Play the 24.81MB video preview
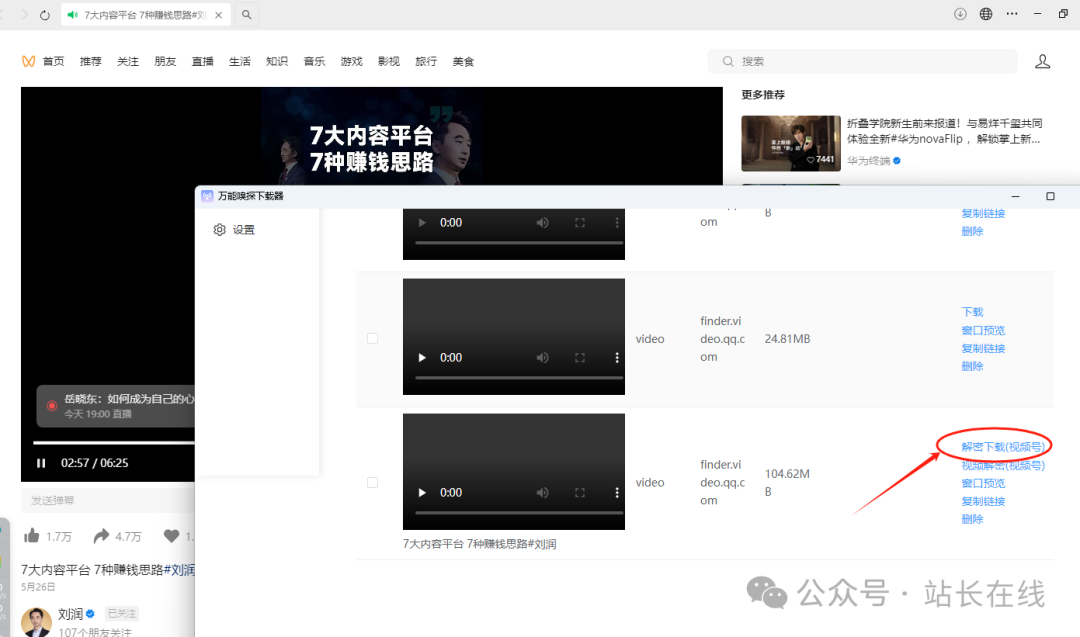The height and width of the screenshot is (637, 1080). (x=422, y=357)
